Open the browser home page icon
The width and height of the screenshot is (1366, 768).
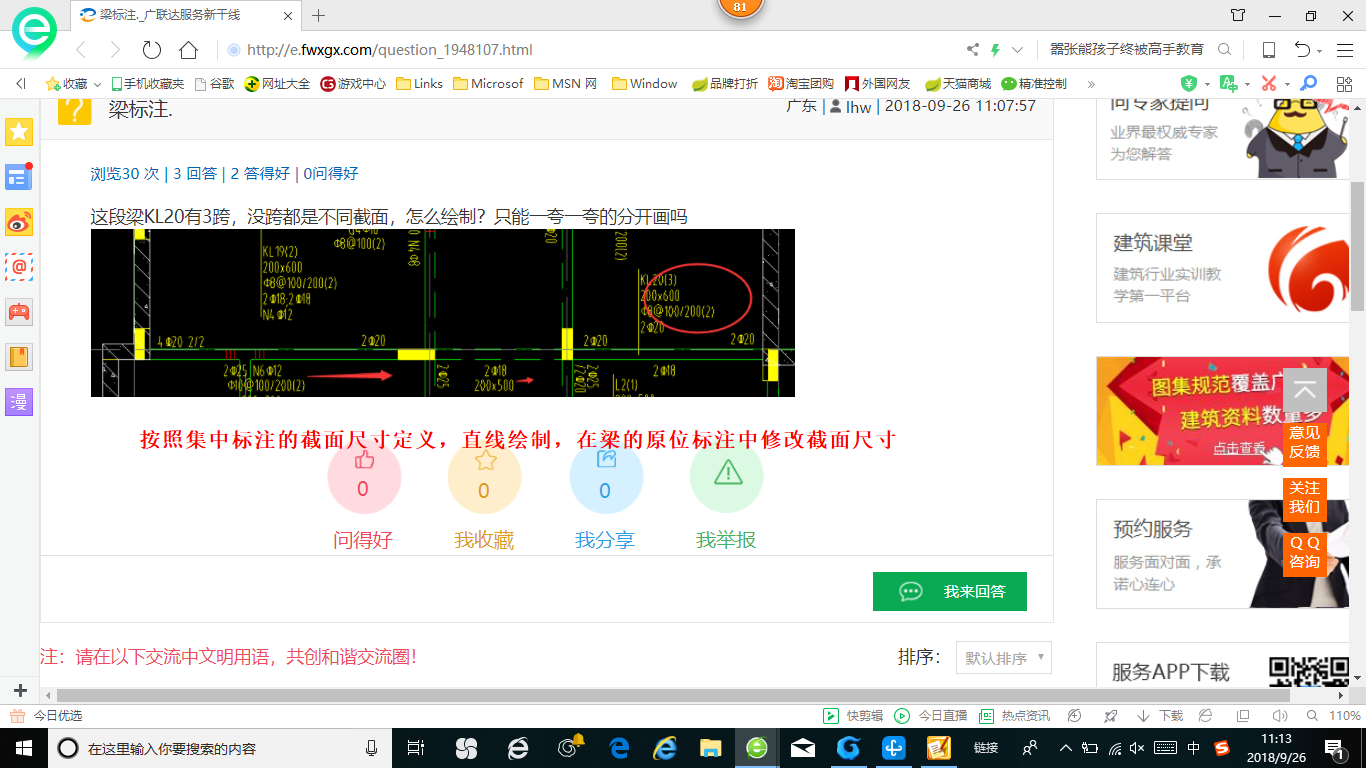tap(188, 50)
